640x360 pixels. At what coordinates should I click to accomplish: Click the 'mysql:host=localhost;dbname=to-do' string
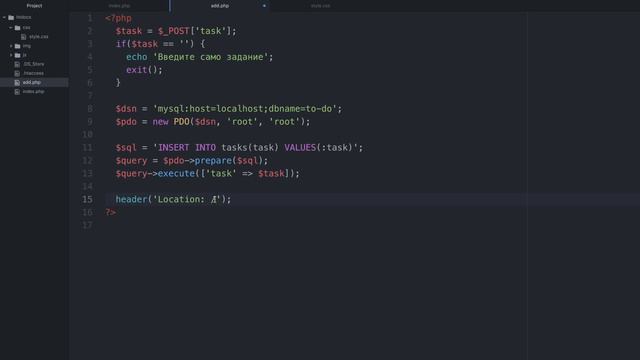245,109
